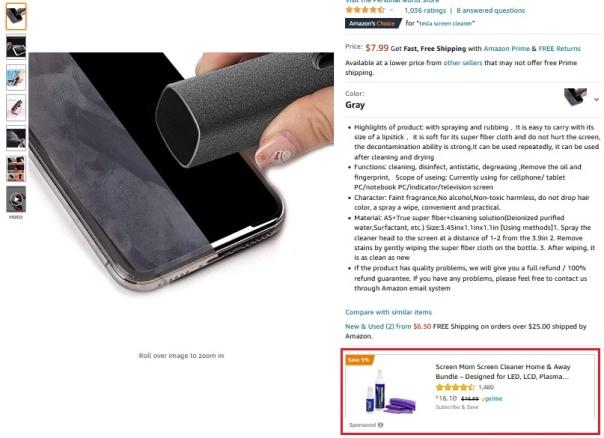Open the sponsored Screen Mom Cleaner title
Screen dimensions: 604x438
503,371
